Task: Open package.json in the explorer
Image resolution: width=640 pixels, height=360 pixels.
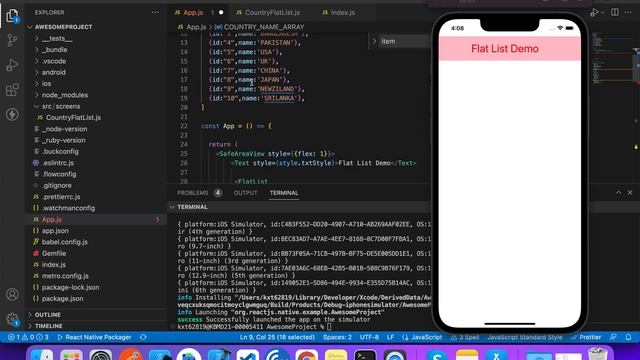Action: pyautogui.click(x=62, y=299)
